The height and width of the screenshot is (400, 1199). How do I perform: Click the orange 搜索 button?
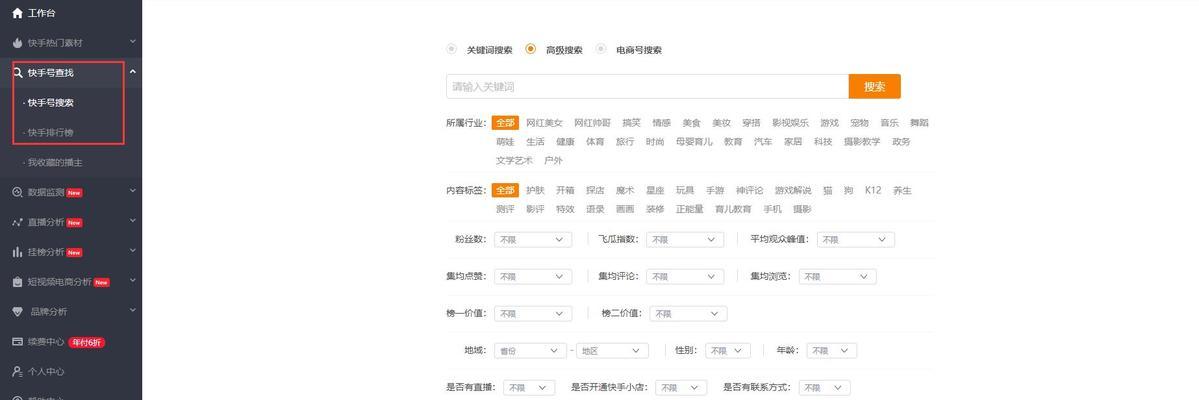(x=875, y=86)
